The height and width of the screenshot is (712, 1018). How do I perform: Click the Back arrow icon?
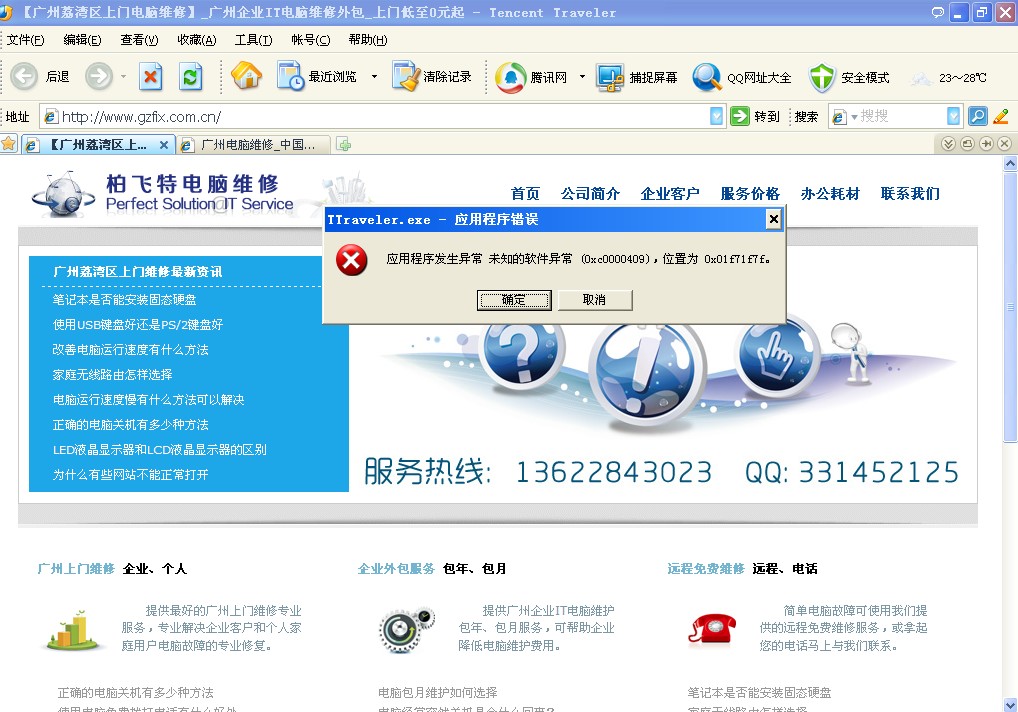[x=24, y=77]
